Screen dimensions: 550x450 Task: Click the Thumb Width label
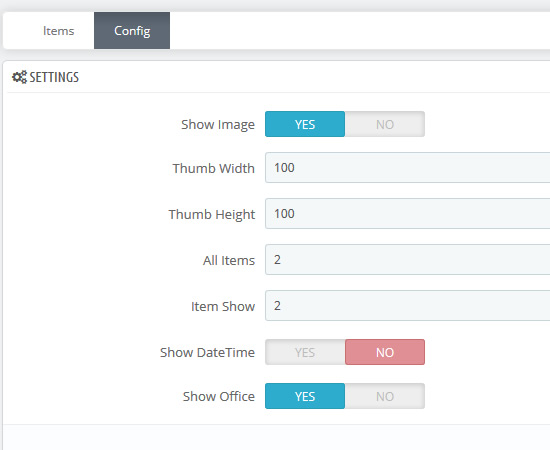point(214,168)
